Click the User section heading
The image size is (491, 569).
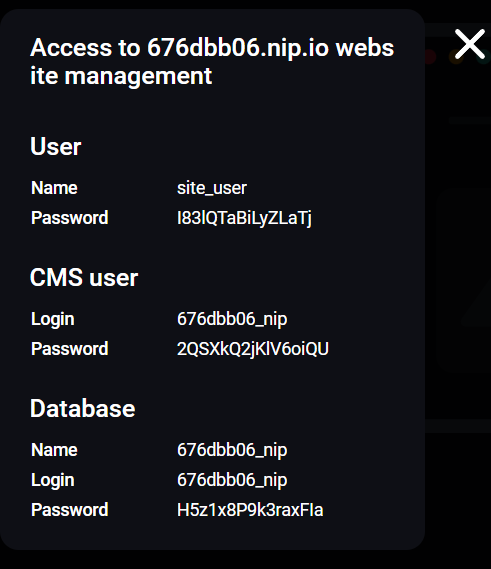coord(56,147)
